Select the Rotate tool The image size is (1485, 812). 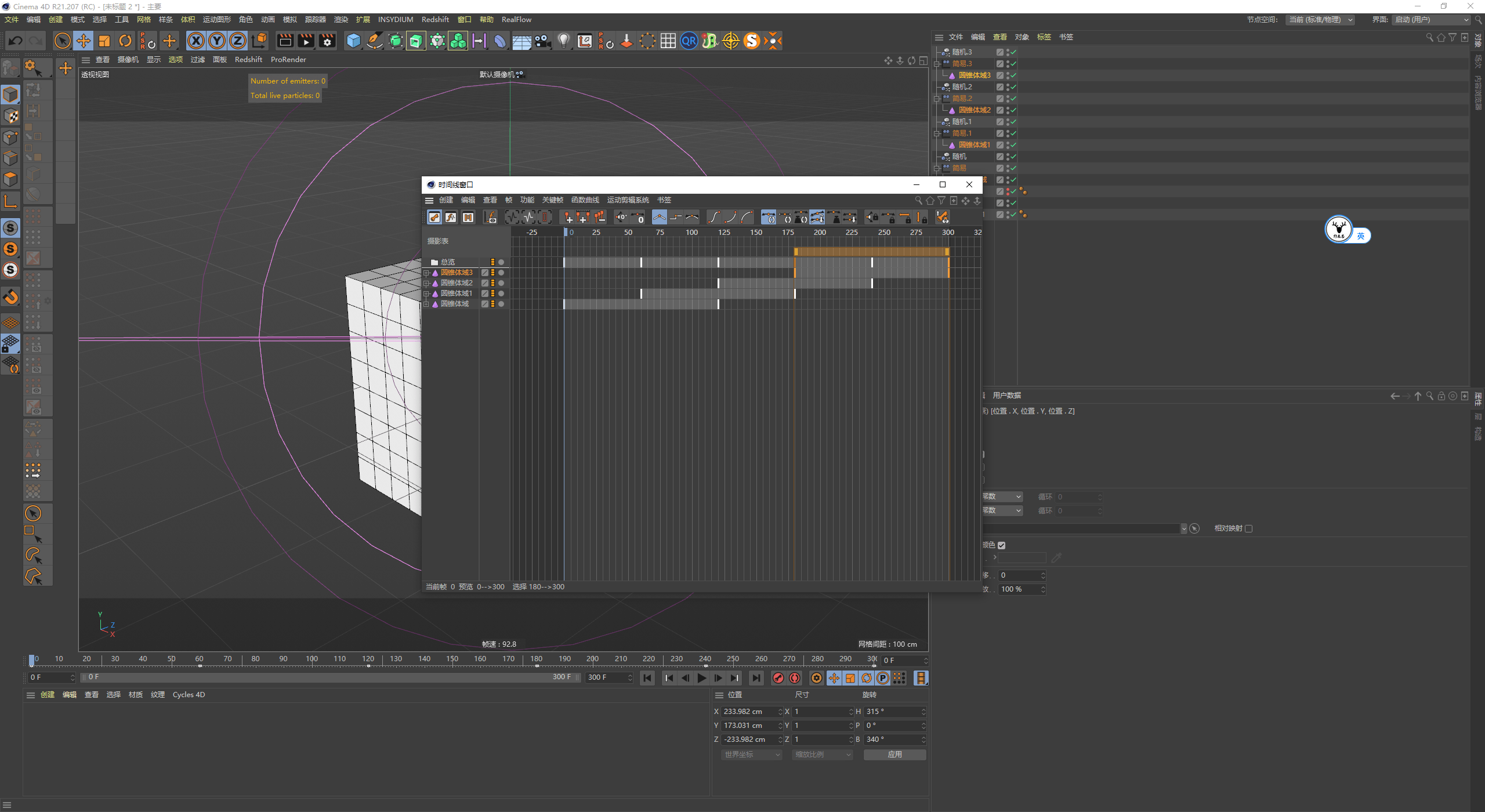click(125, 41)
